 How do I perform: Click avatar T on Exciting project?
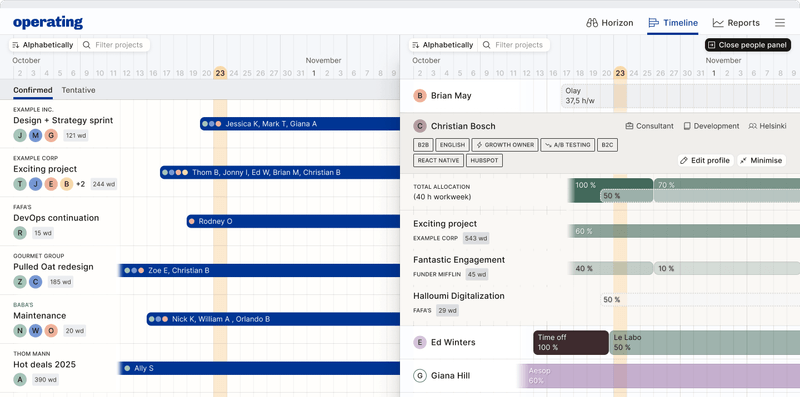(20, 184)
